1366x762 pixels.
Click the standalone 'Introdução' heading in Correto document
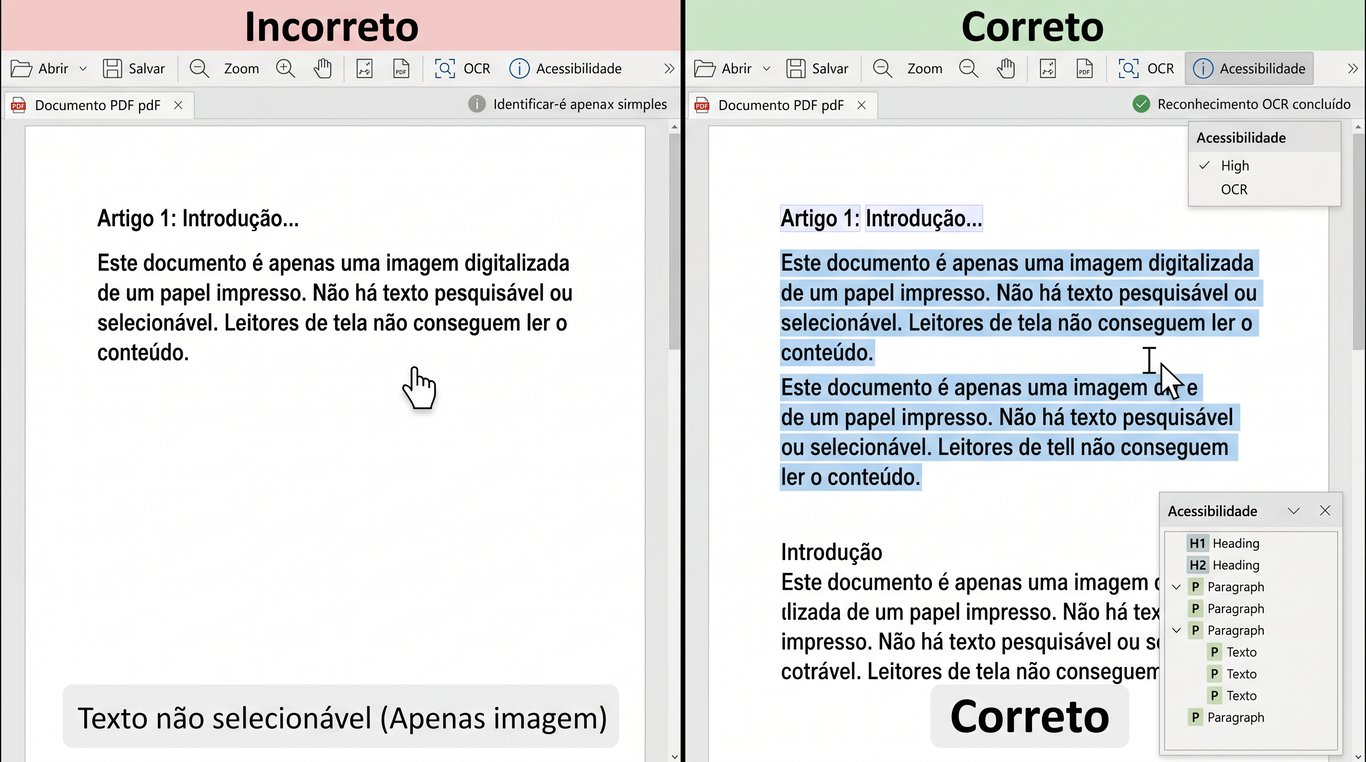[831, 552]
